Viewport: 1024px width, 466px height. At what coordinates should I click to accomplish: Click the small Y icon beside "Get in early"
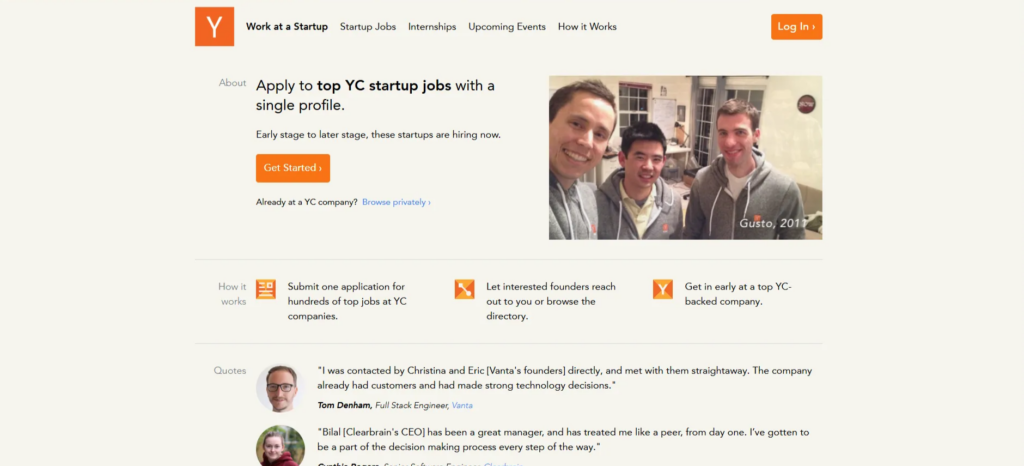point(662,290)
